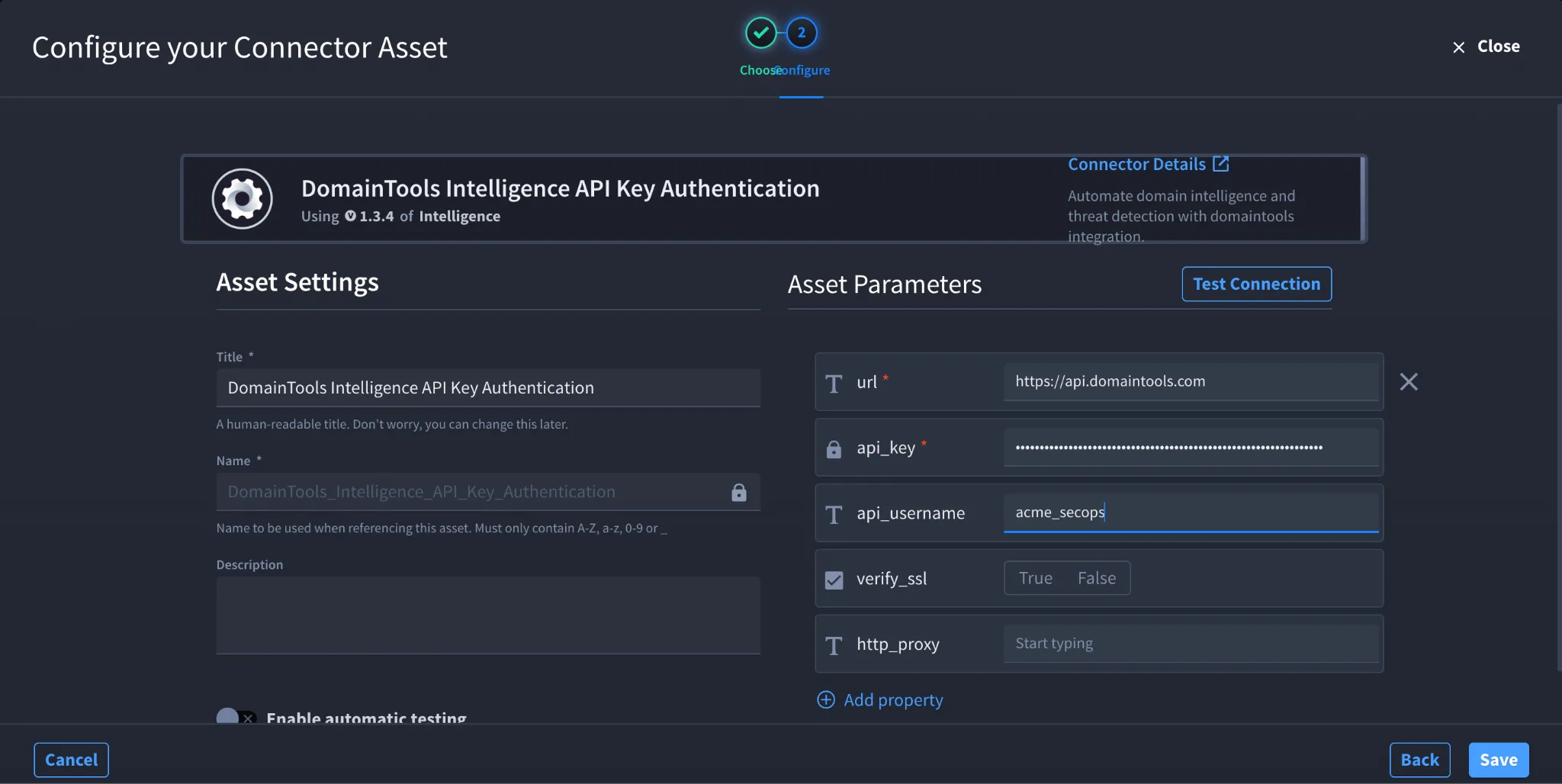Viewport: 1562px width, 784px height.
Task: Click the page vertical scrollbar
Action: 1558,387
